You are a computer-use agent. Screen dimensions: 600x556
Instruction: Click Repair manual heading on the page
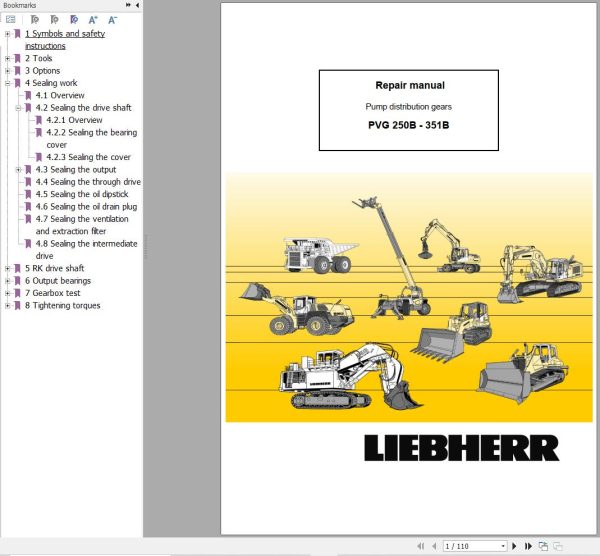point(409,85)
